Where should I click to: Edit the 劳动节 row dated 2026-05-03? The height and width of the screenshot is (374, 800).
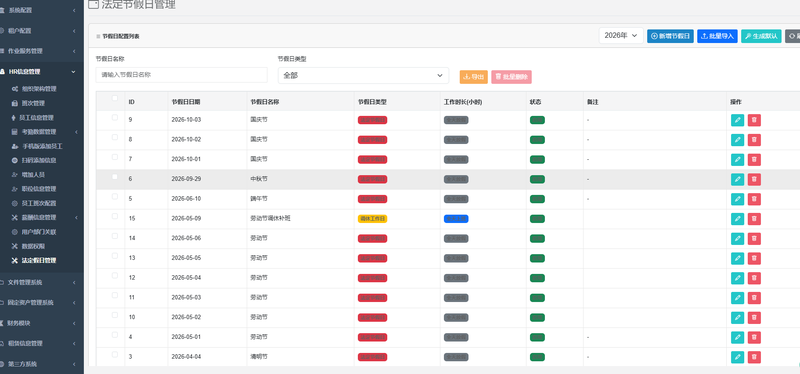click(x=737, y=298)
